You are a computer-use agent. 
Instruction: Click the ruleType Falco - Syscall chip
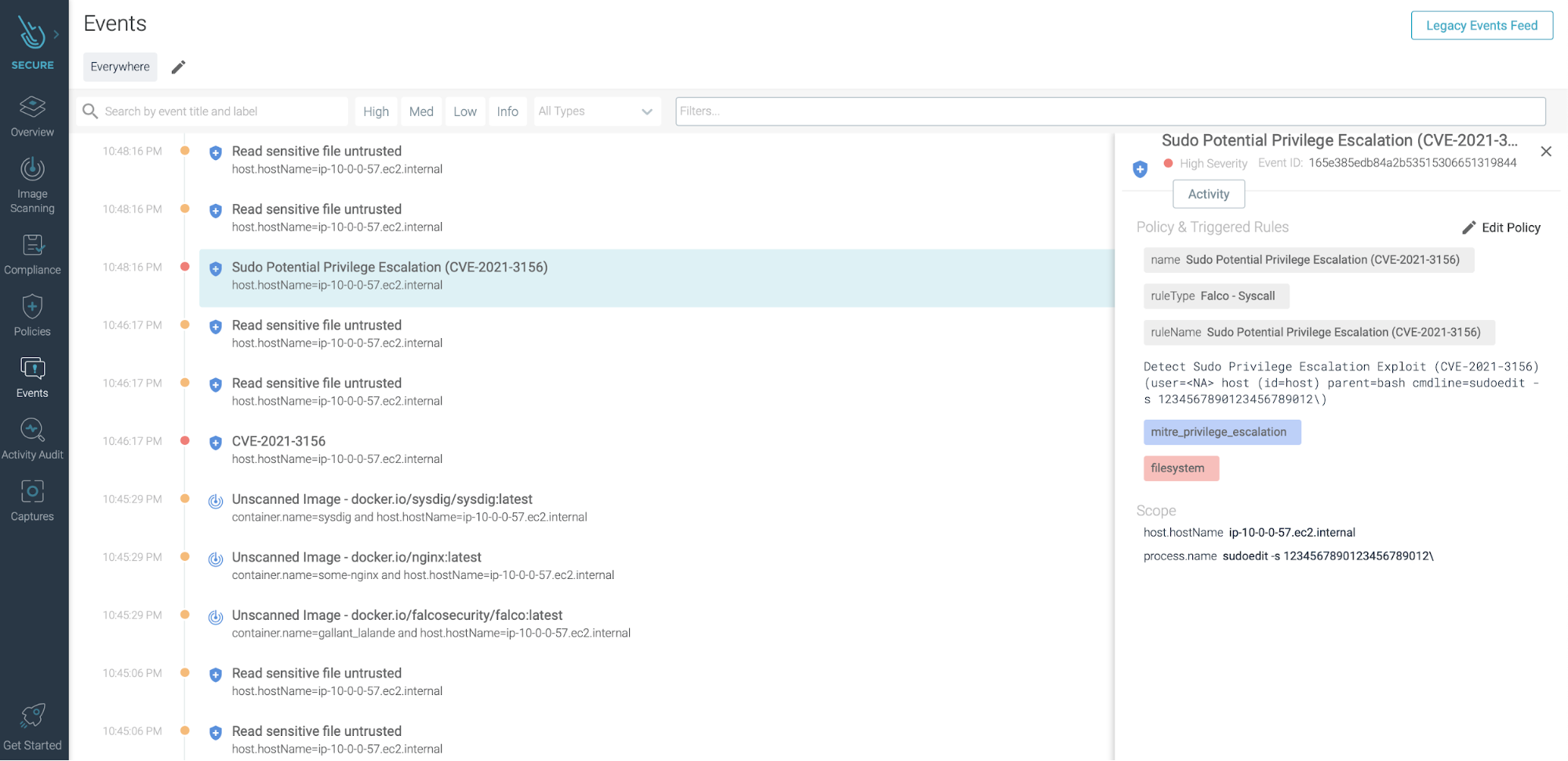[x=1216, y=296]
